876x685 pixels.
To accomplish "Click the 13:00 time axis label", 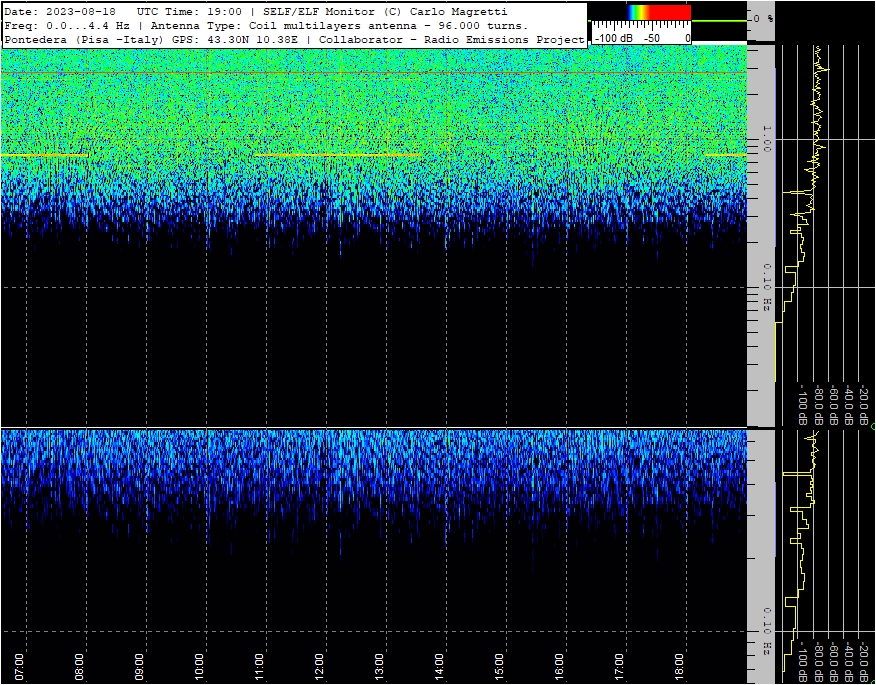I will [x=379, y=667].
